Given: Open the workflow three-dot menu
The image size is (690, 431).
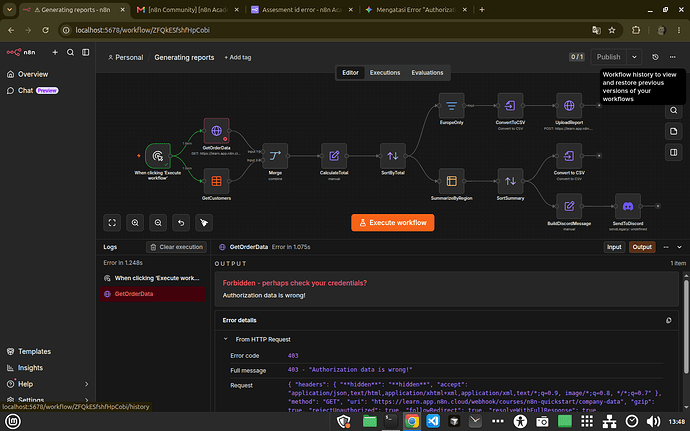Looking at the screenshot, I should [x=672, y=57].
